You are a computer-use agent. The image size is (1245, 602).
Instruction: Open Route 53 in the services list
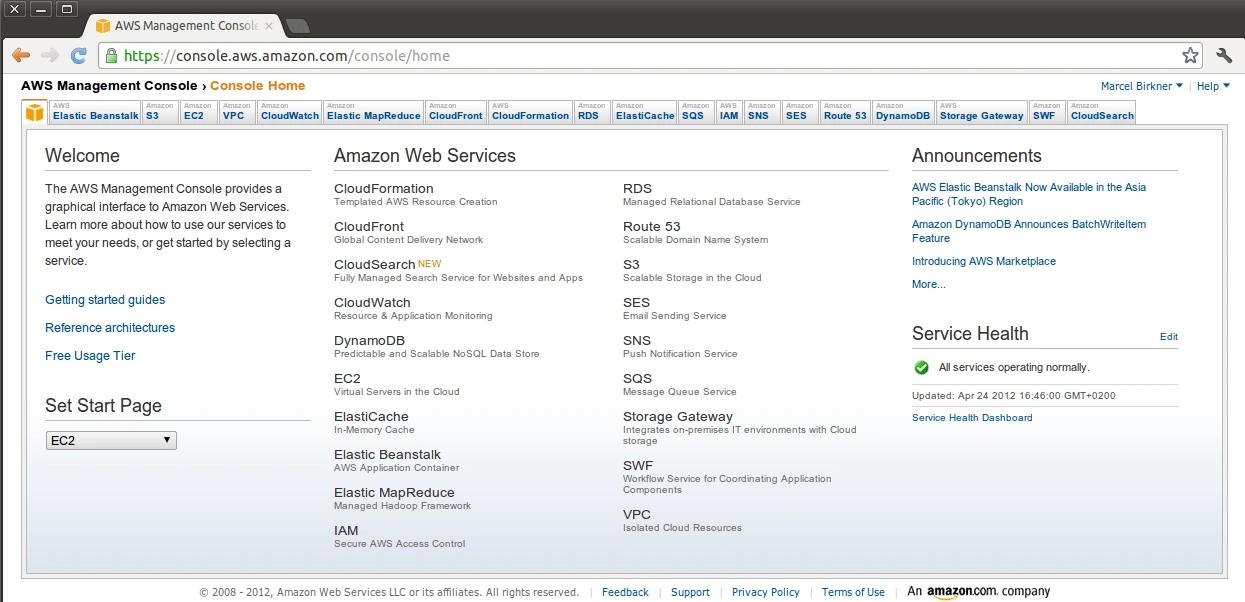point(652,227)
